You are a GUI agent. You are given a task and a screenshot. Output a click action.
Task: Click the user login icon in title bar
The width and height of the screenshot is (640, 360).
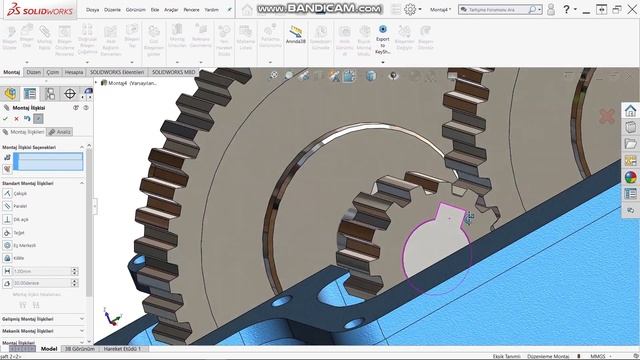coord(551,9)
